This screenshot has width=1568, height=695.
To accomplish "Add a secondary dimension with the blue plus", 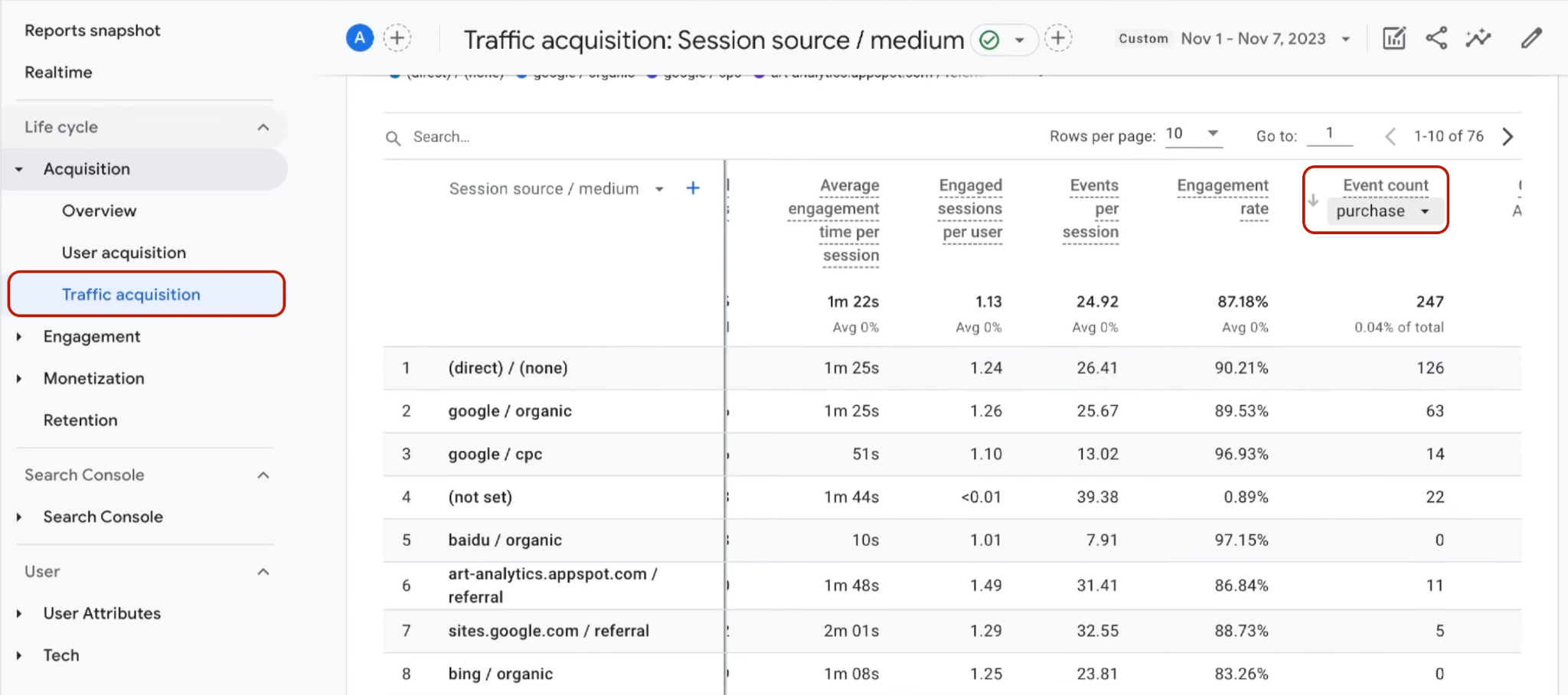I will [x=693, y=188].
